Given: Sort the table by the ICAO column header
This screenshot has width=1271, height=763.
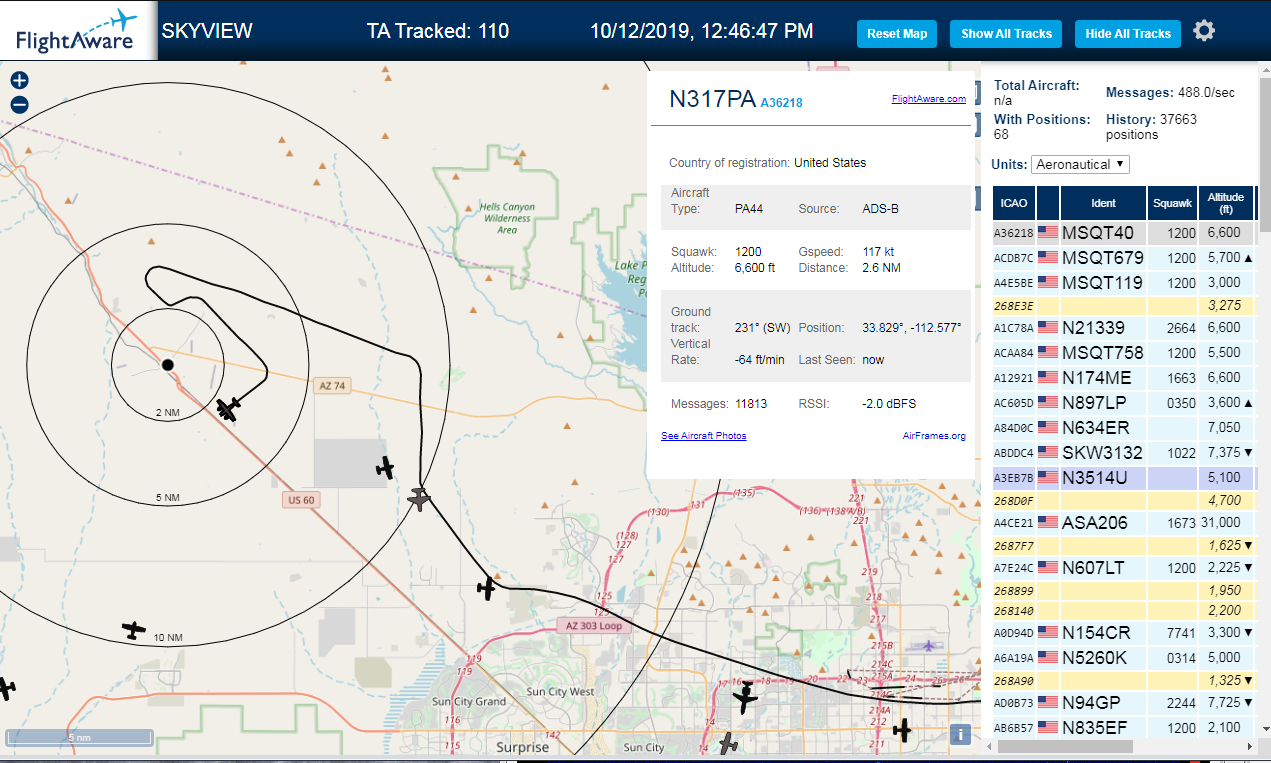Looking at the screenshot, I should [x=1014, y=203].
